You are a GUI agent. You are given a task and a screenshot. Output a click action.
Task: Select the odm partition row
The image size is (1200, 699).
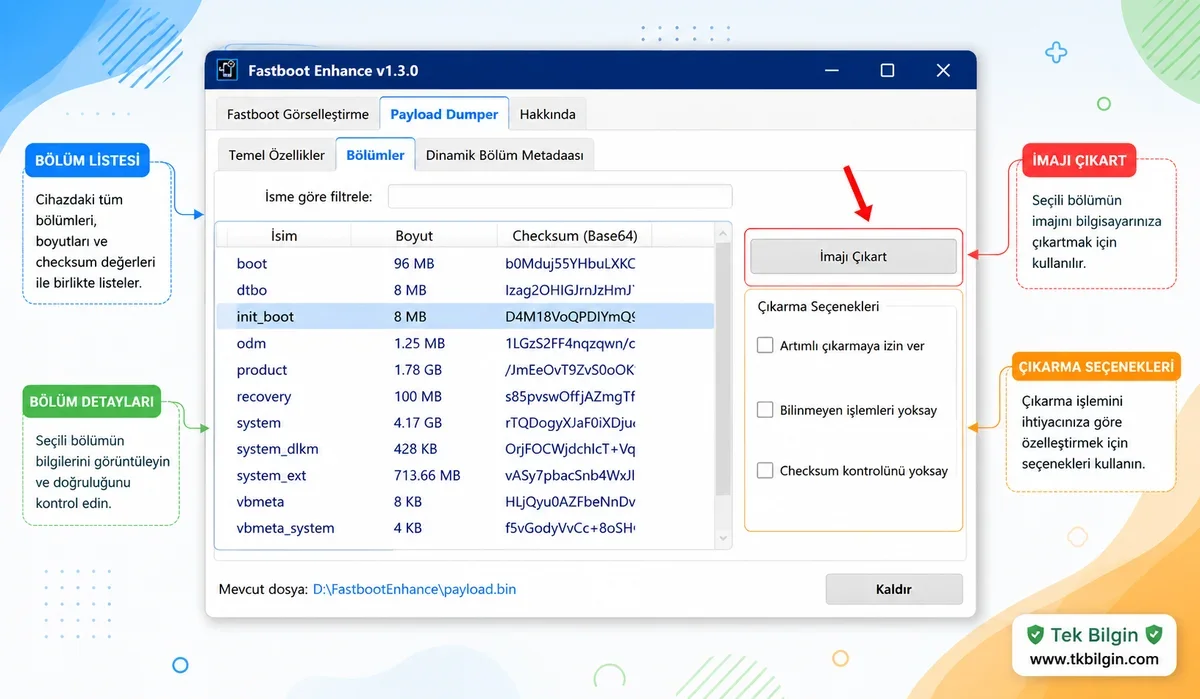465,343
